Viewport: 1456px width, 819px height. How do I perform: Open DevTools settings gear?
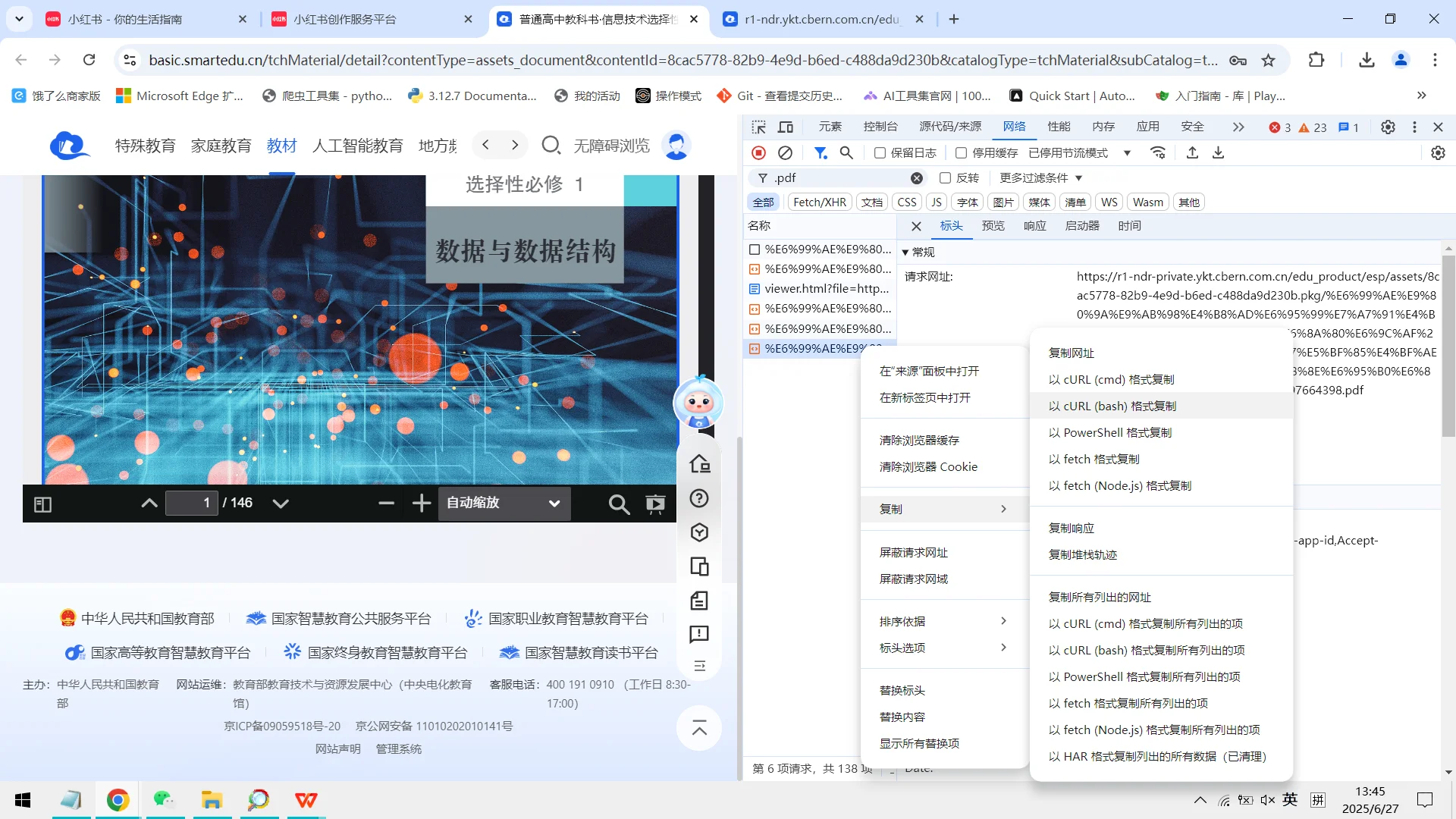tap(1388, 127)
